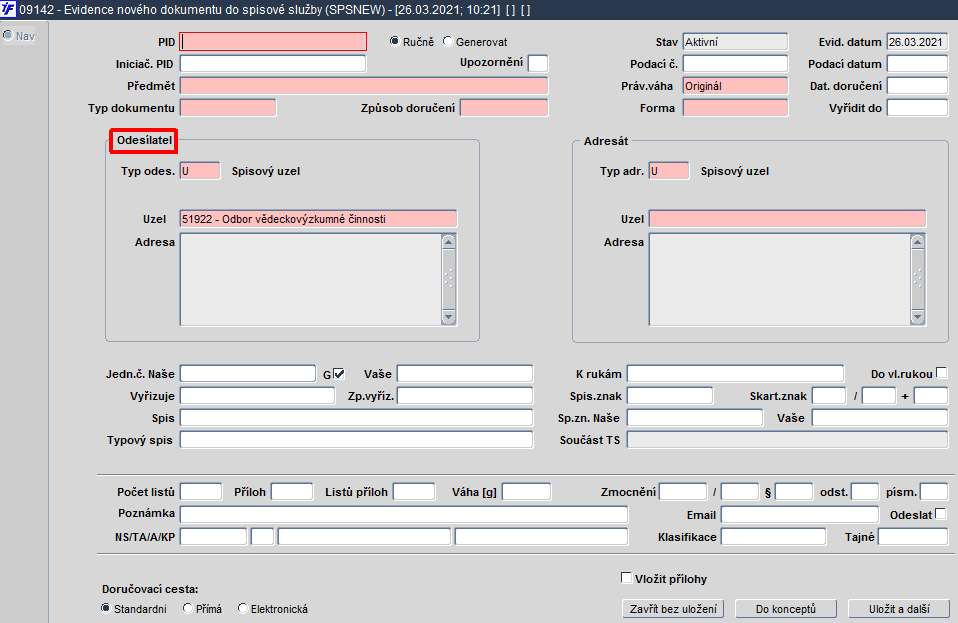
Task: Click scroll down arrow in Odesílatel Adresa box
Action: pyautogui.click(x=449, y=317)
